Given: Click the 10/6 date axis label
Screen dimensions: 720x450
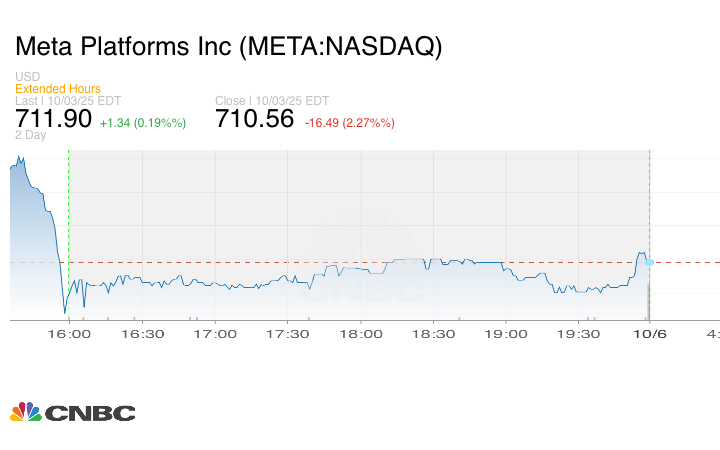Looking at the screenshot, I should click(x=651, y=333).
